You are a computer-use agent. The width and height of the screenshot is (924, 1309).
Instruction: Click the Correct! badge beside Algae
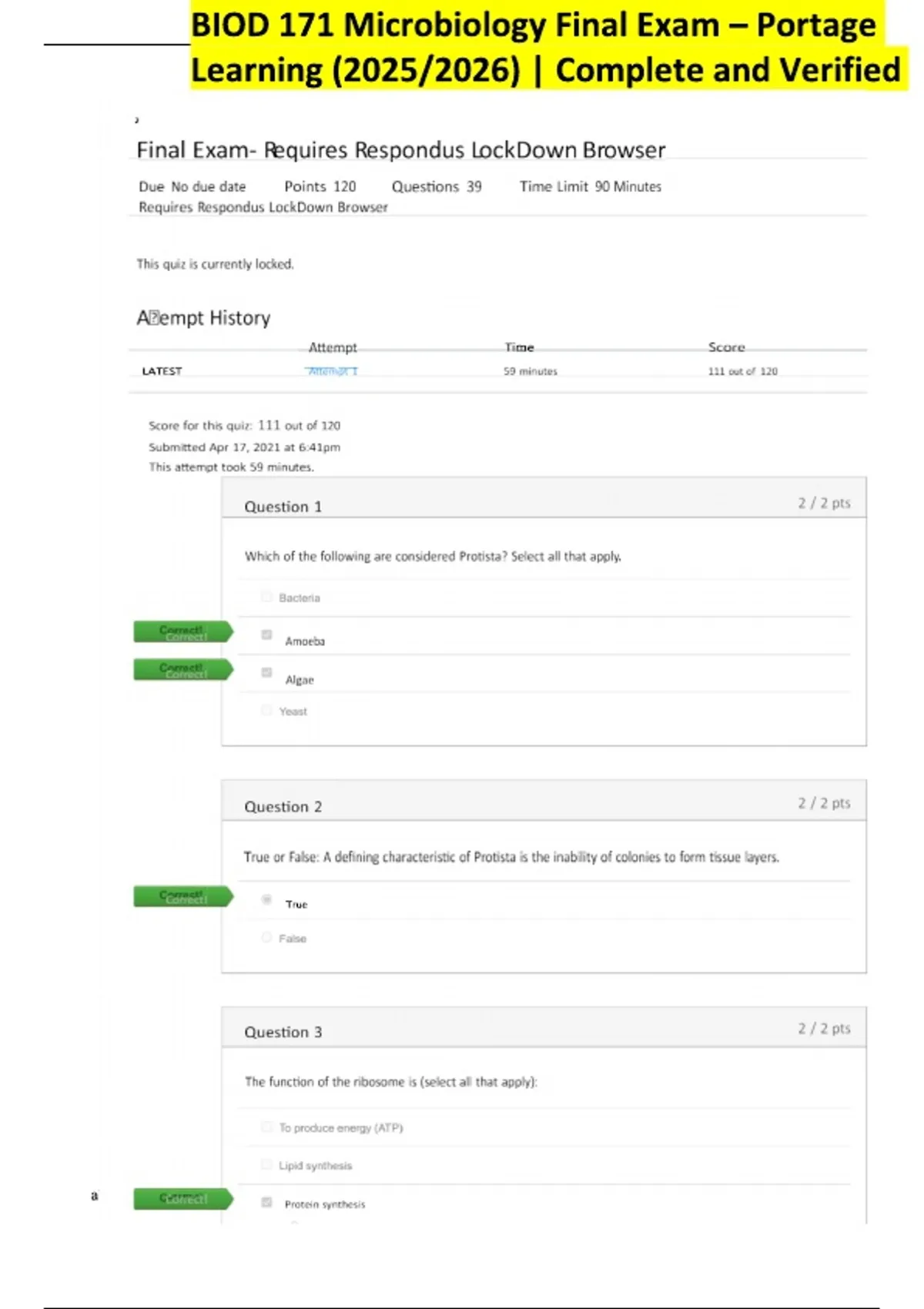point(182,670)
